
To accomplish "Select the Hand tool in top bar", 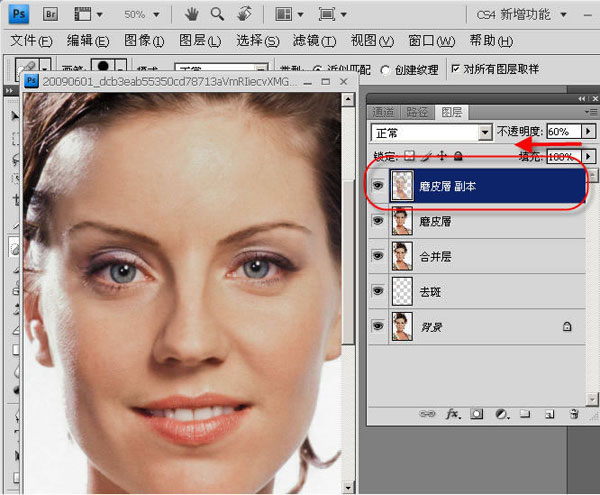I will coord(192,15).
